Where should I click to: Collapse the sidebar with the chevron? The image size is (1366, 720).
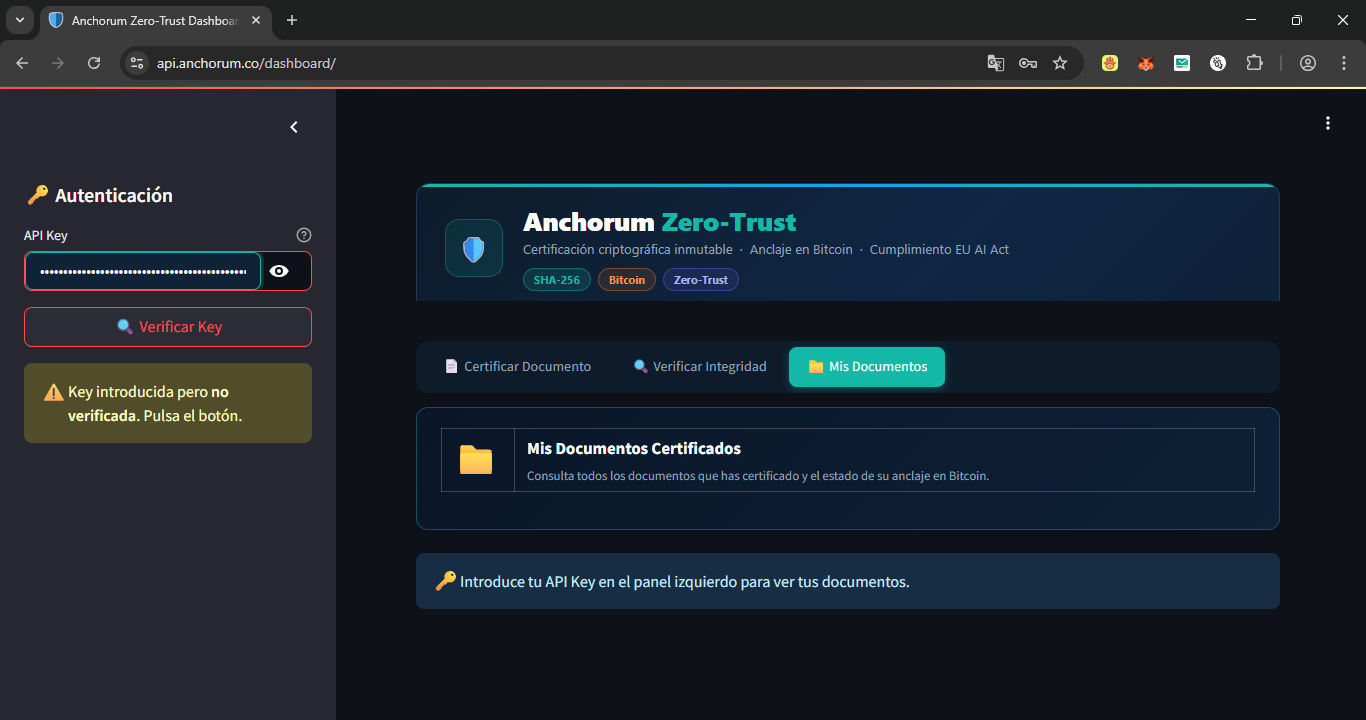coord(293,127)
